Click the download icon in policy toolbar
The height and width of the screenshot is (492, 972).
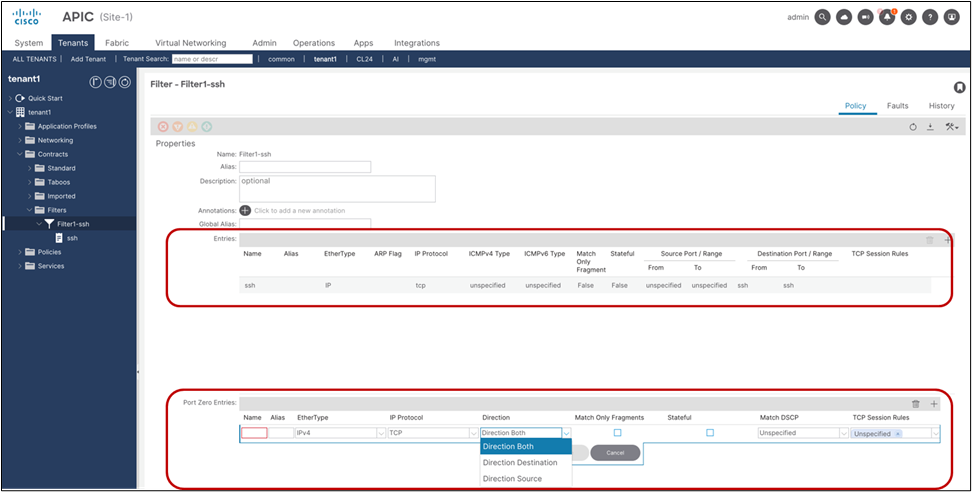pos(930,127)
